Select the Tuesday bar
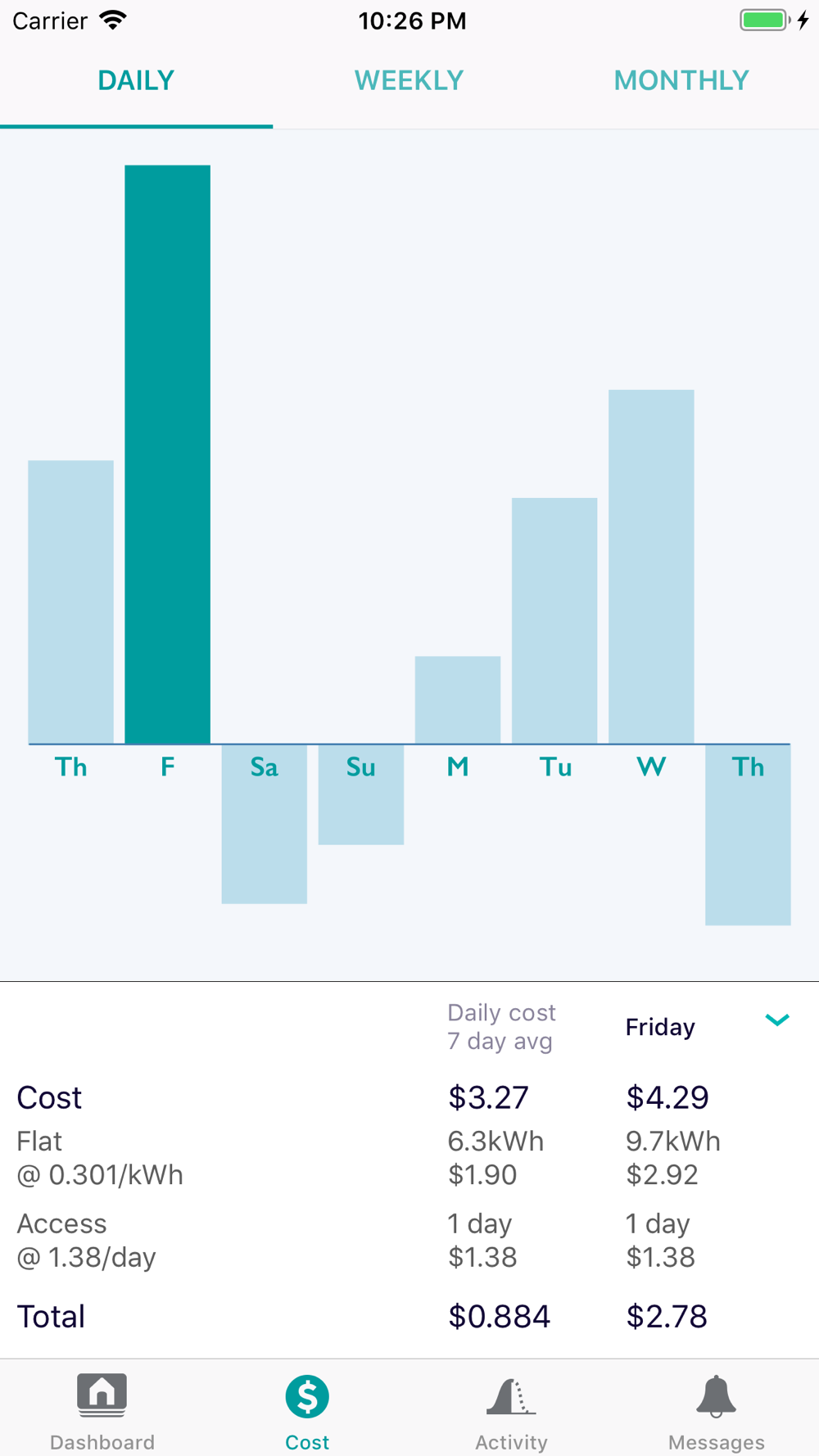The image size is (819, 1456). (554, 621)
